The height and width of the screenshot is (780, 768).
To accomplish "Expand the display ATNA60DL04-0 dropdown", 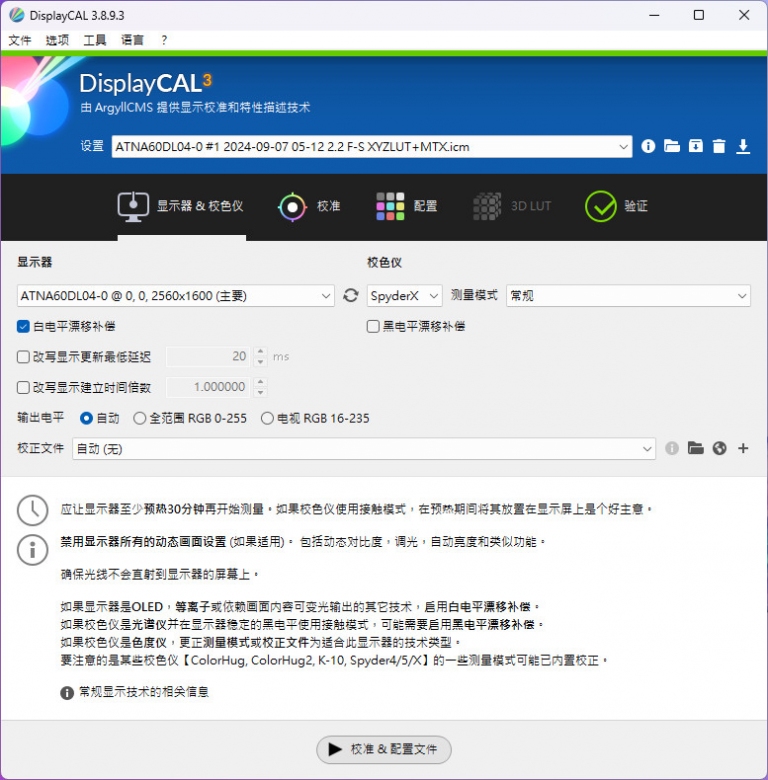I will (176, 295).
